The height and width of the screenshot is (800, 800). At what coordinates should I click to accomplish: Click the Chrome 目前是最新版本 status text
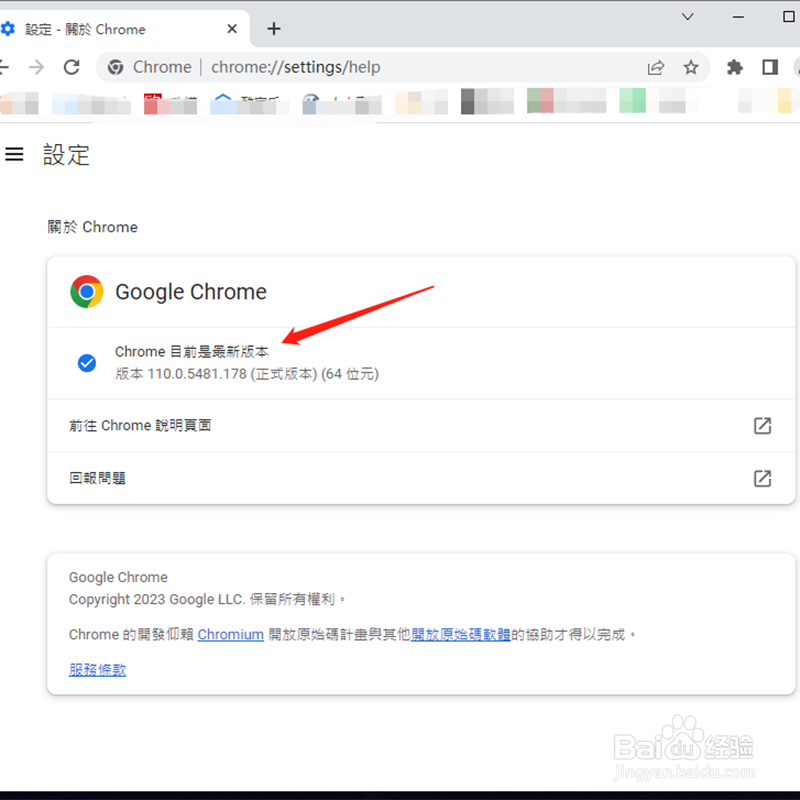(192, 352)
